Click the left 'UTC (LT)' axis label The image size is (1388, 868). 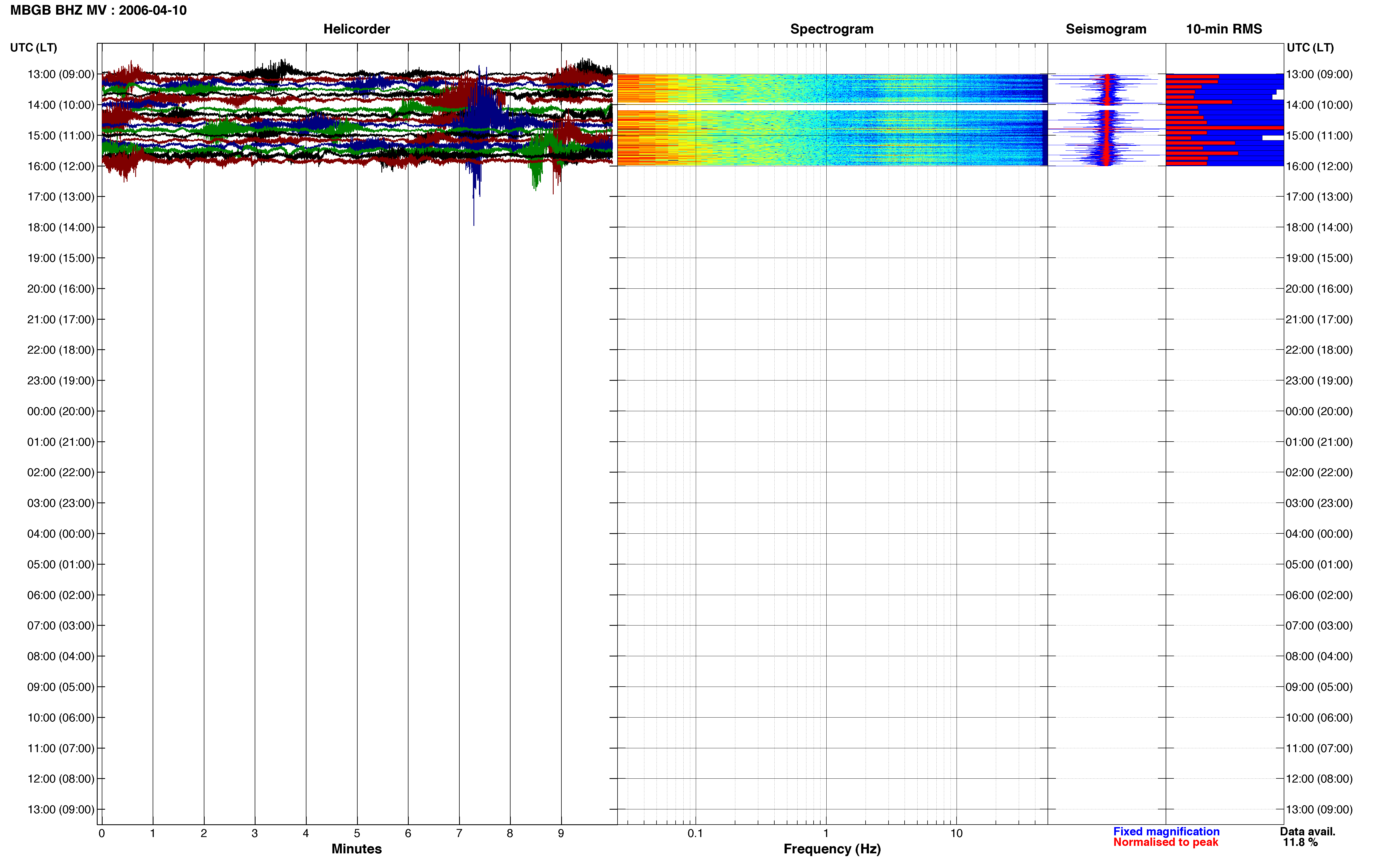coord(33,48)
